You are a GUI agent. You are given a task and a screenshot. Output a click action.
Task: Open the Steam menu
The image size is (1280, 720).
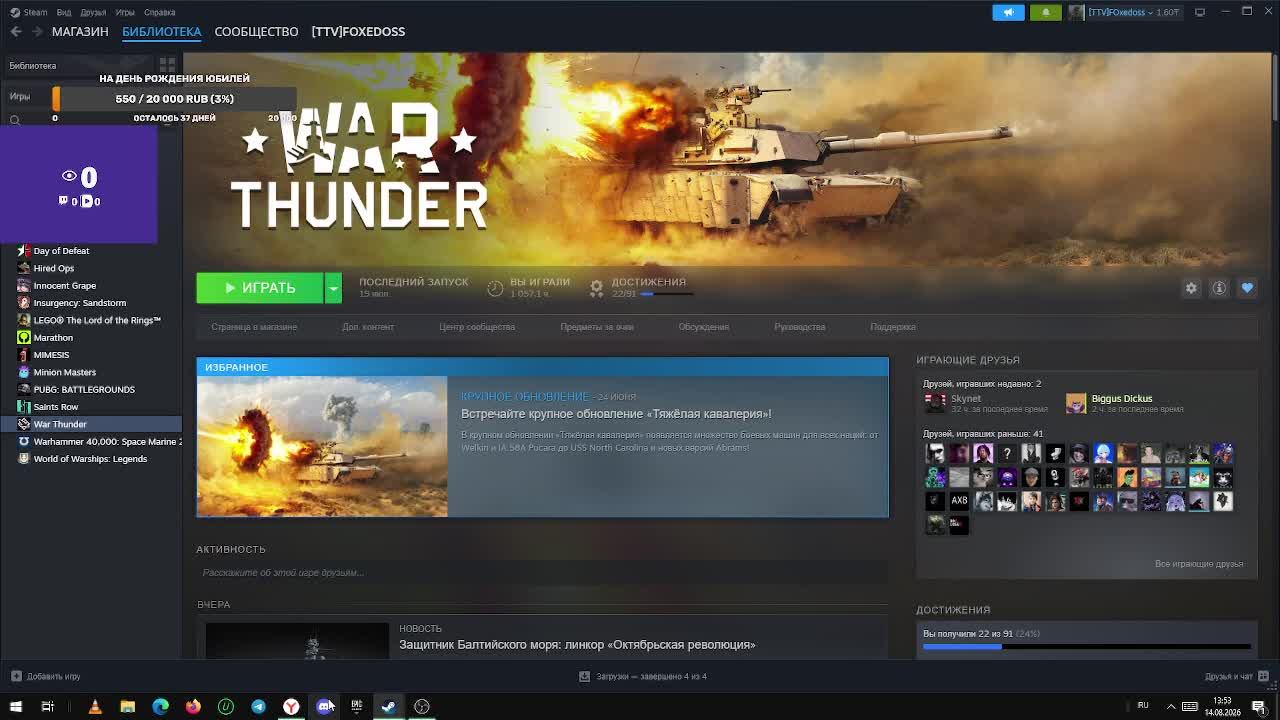(x=30, y=12)
